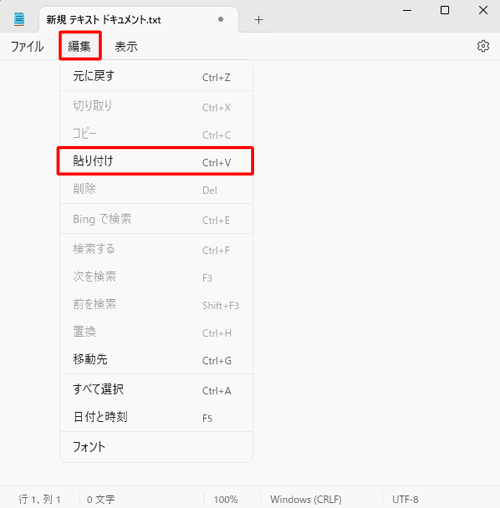The image size is (500, 508).
Task: Click the Notepad app icon in title bar
Action: click(19, 19)
